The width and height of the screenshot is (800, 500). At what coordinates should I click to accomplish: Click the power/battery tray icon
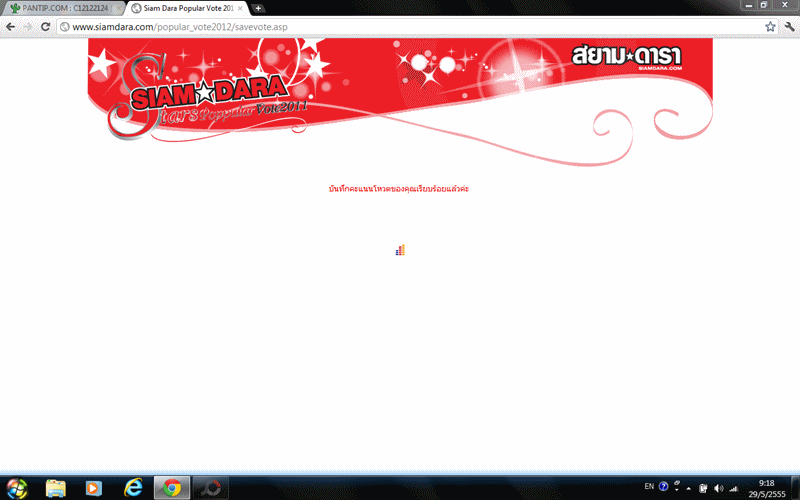click(x=703, y=488)
